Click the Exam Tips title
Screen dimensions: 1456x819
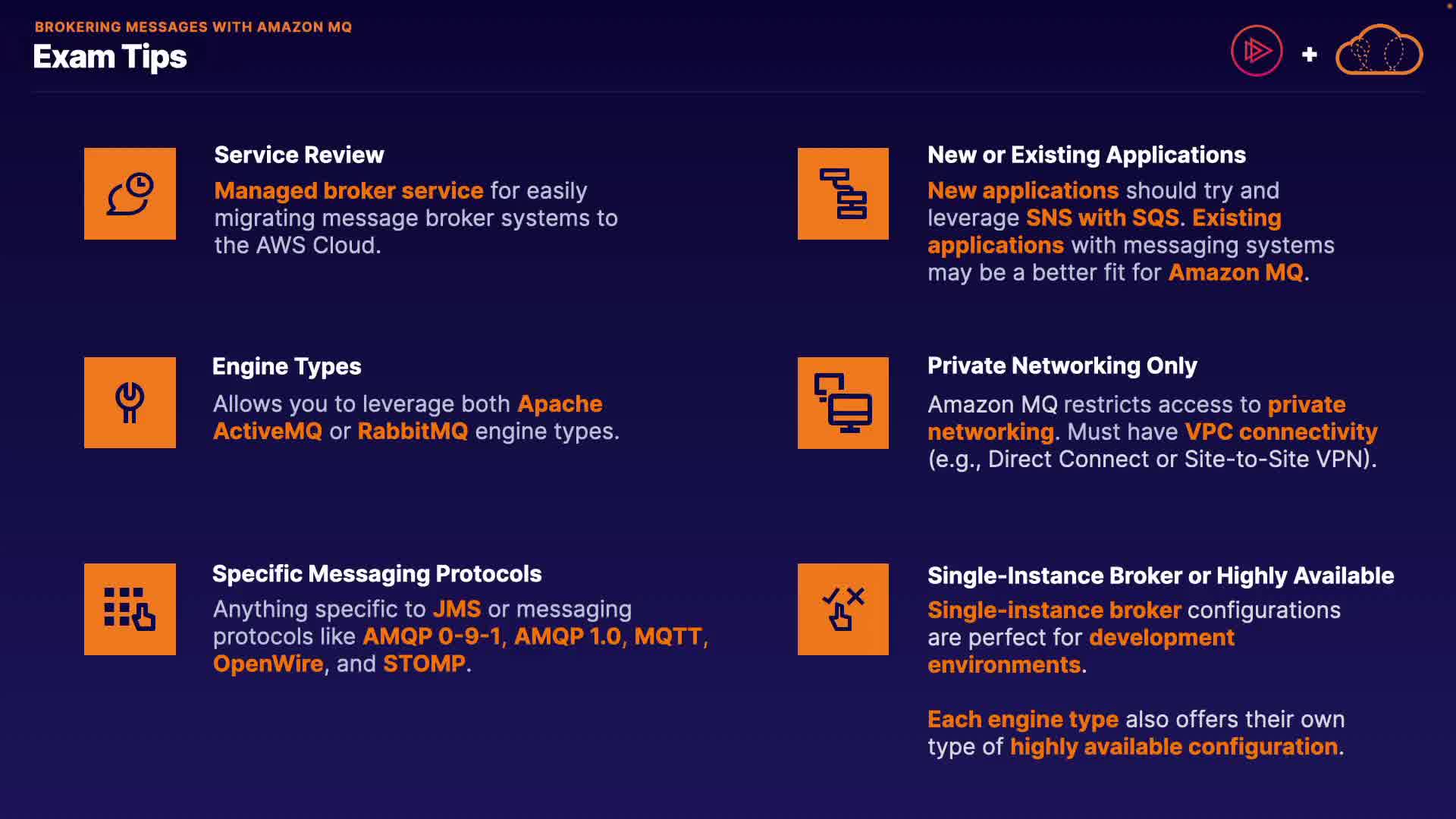(110, 58)
